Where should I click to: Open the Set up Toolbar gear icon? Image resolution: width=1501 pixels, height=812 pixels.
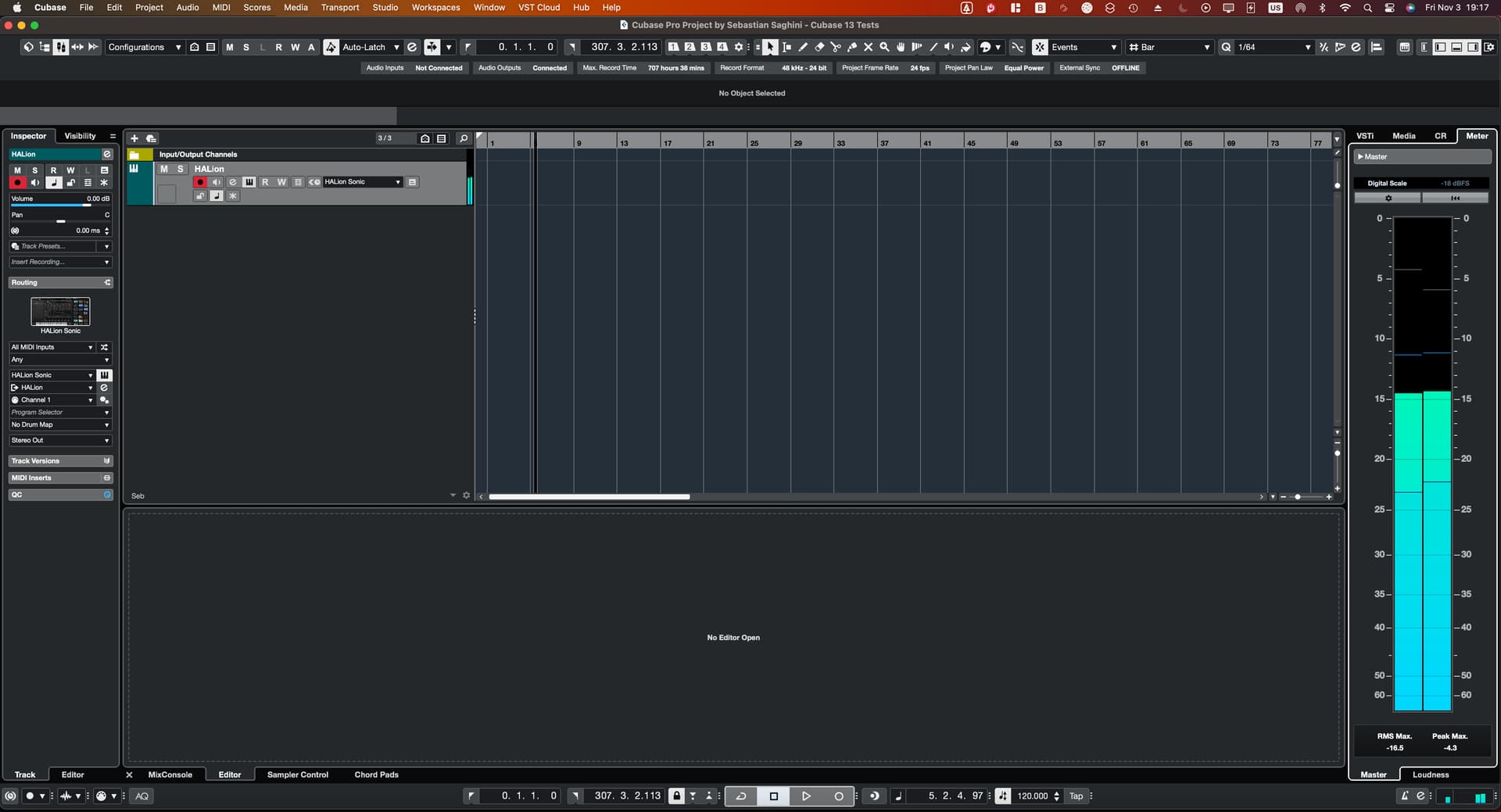pos(1489,47)
